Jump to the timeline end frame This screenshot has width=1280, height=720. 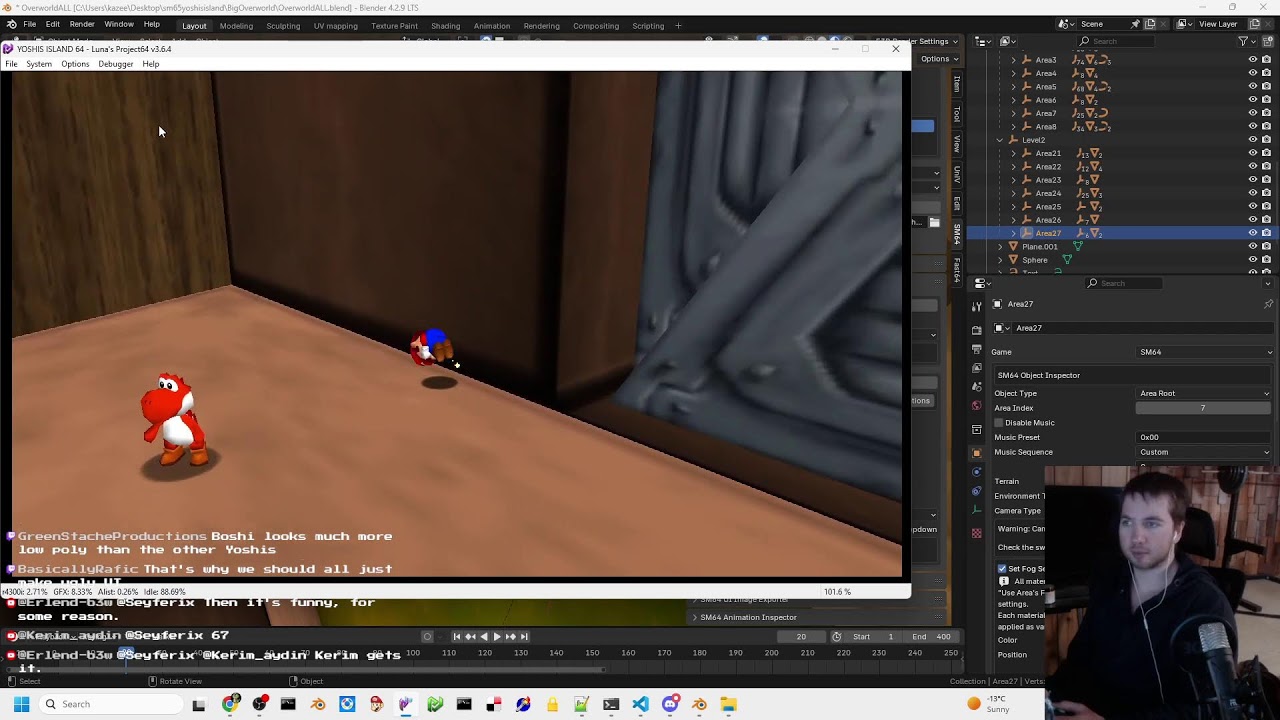pos(524,637)
